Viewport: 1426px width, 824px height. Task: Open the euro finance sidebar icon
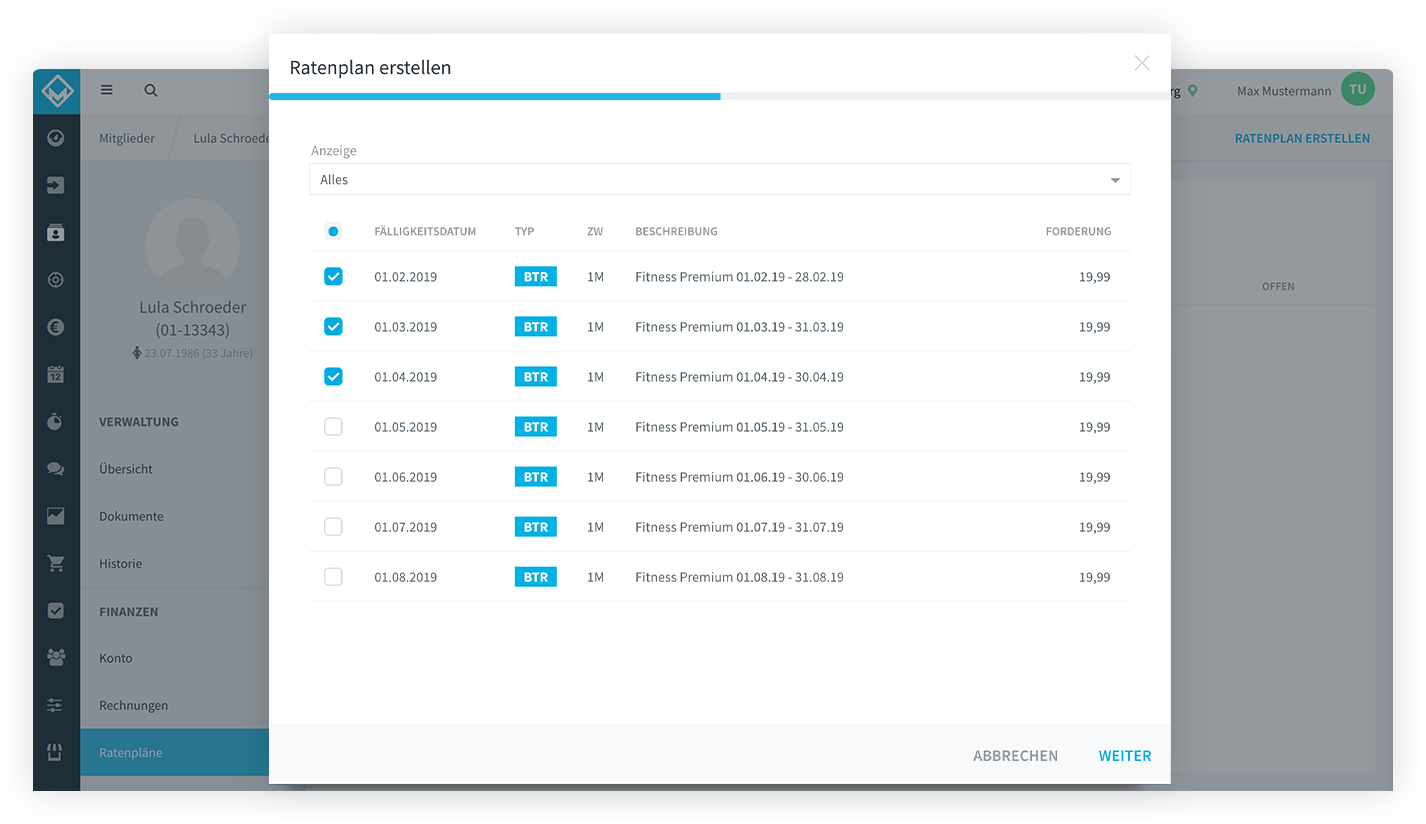[x=56, y=327]
